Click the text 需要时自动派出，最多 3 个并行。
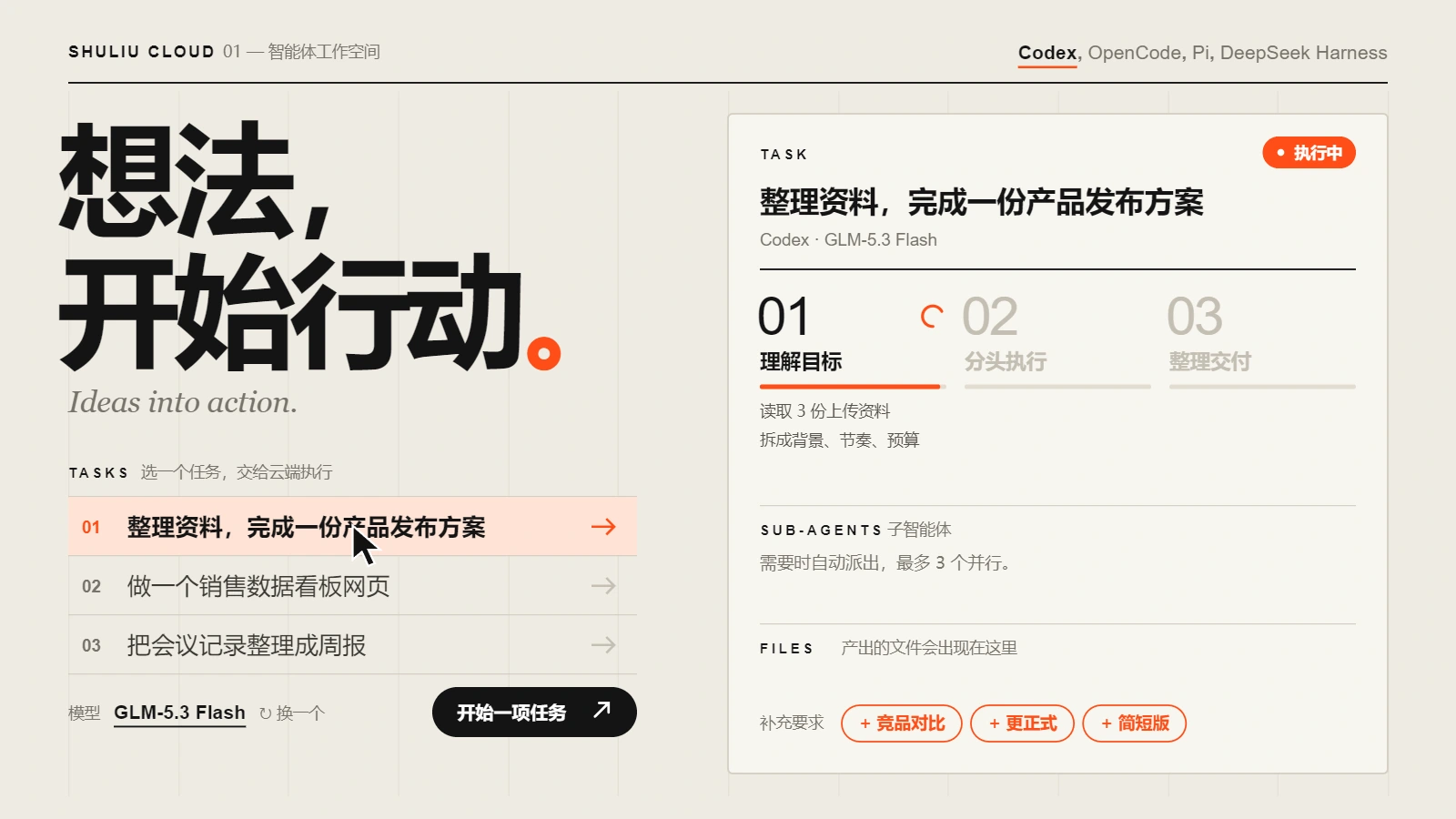This screenshot has height=819, width=1456. tap(885, 563)
